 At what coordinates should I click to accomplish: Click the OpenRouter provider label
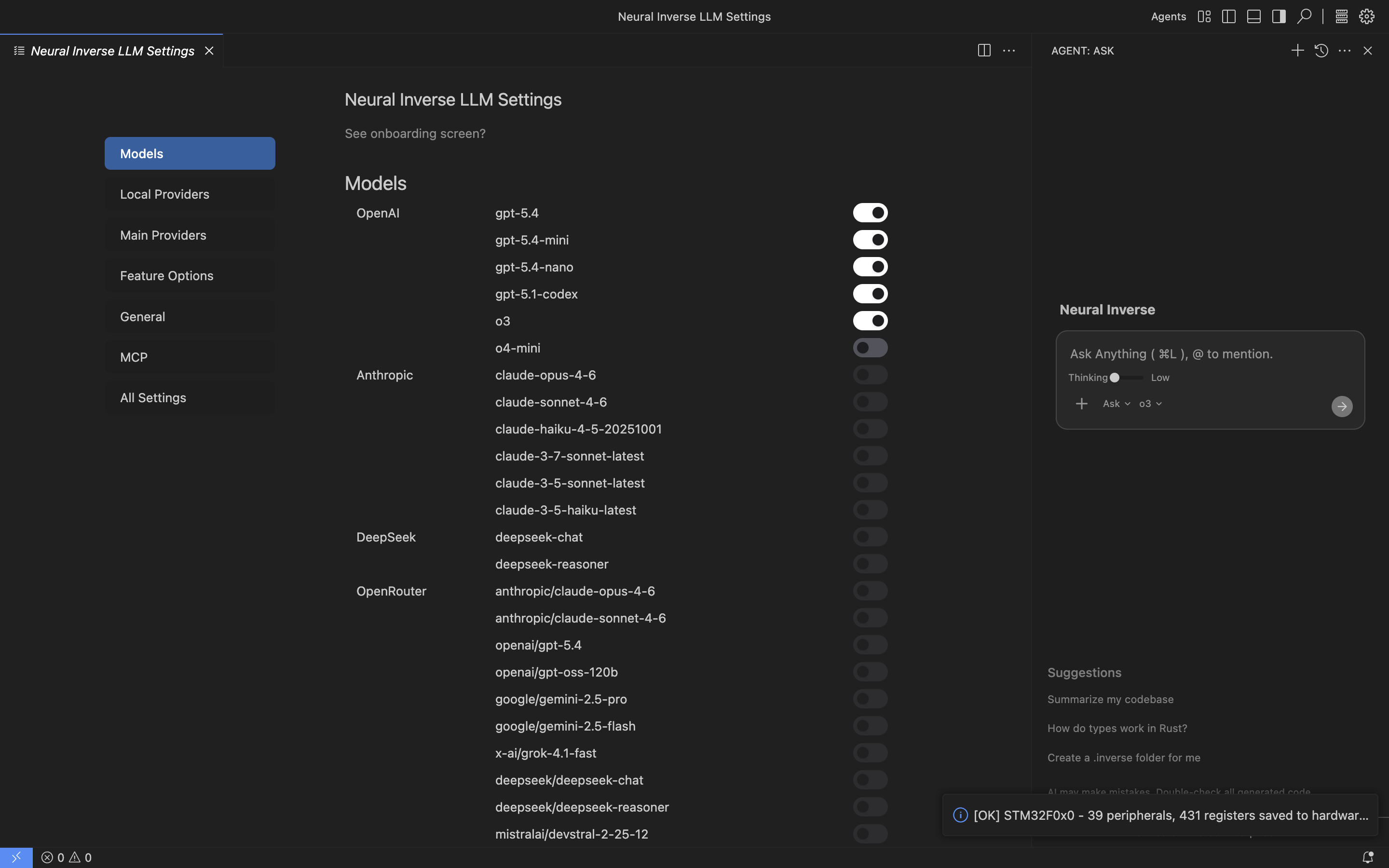tap(391, 591)
